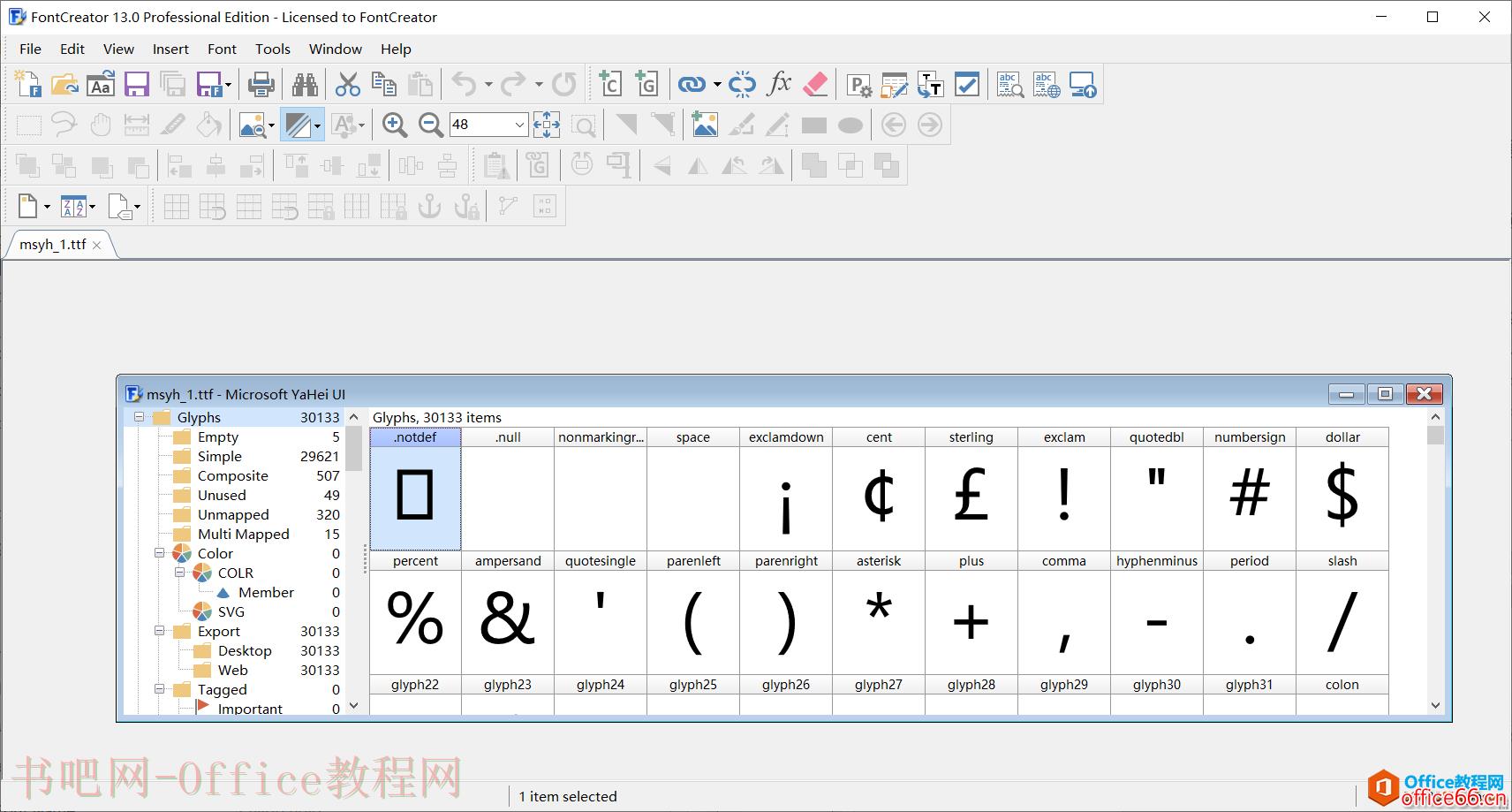Click the Z/A sort glyphs icon
Screen dimensions: 1512x812
tap(73, 207)
